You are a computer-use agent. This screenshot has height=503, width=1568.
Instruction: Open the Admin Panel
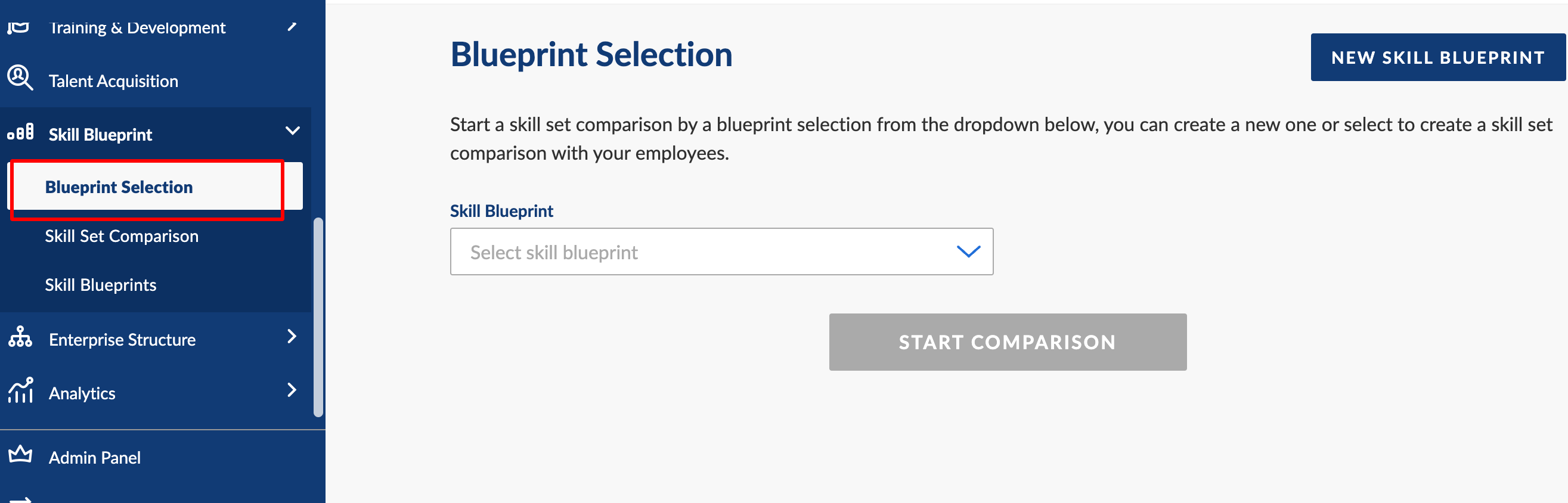coord(94,457)
